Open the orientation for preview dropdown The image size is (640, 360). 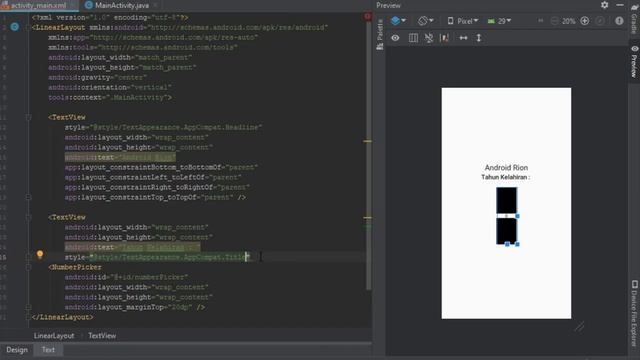425,20
